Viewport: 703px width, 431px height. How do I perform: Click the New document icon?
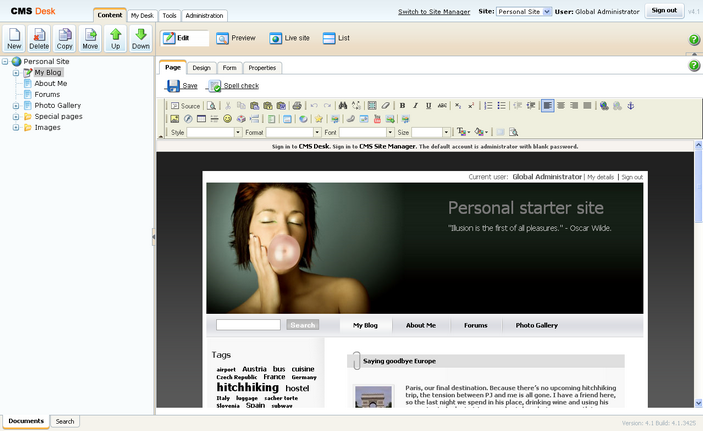(x=14, y=38)
